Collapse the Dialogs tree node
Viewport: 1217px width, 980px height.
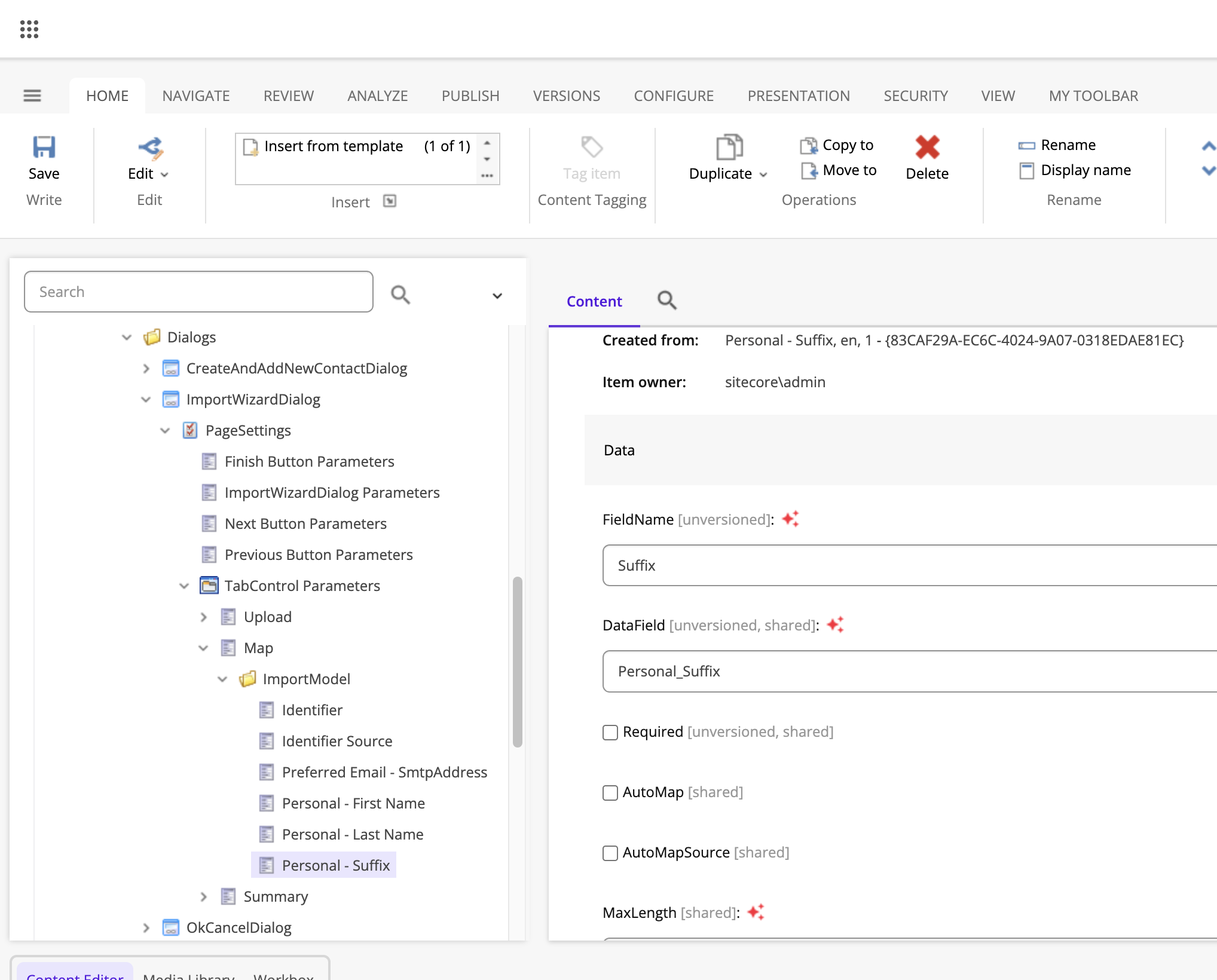point(127,337)
